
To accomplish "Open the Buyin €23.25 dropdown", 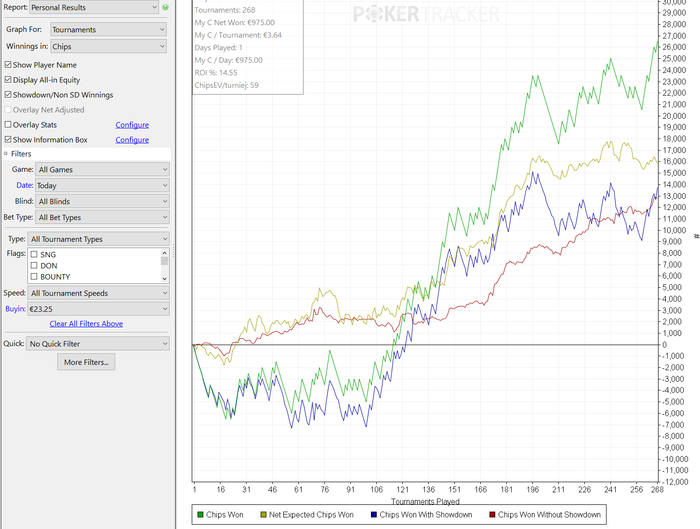I will click(x=98, y=309).
